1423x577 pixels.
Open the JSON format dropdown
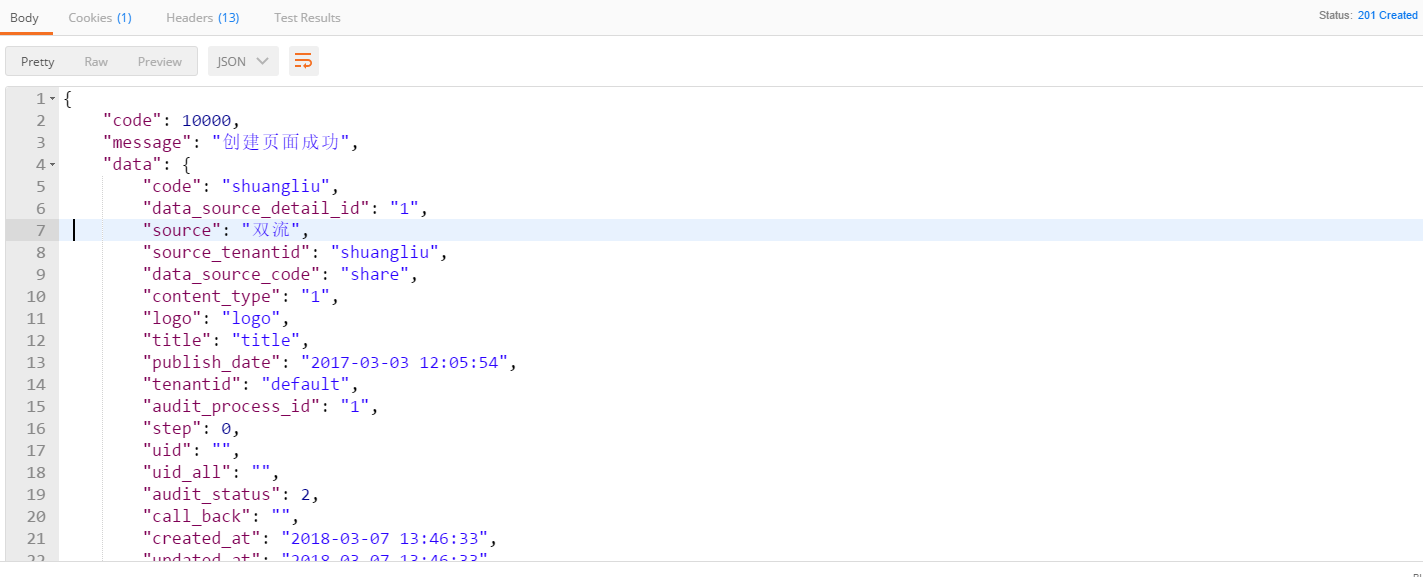243,61
